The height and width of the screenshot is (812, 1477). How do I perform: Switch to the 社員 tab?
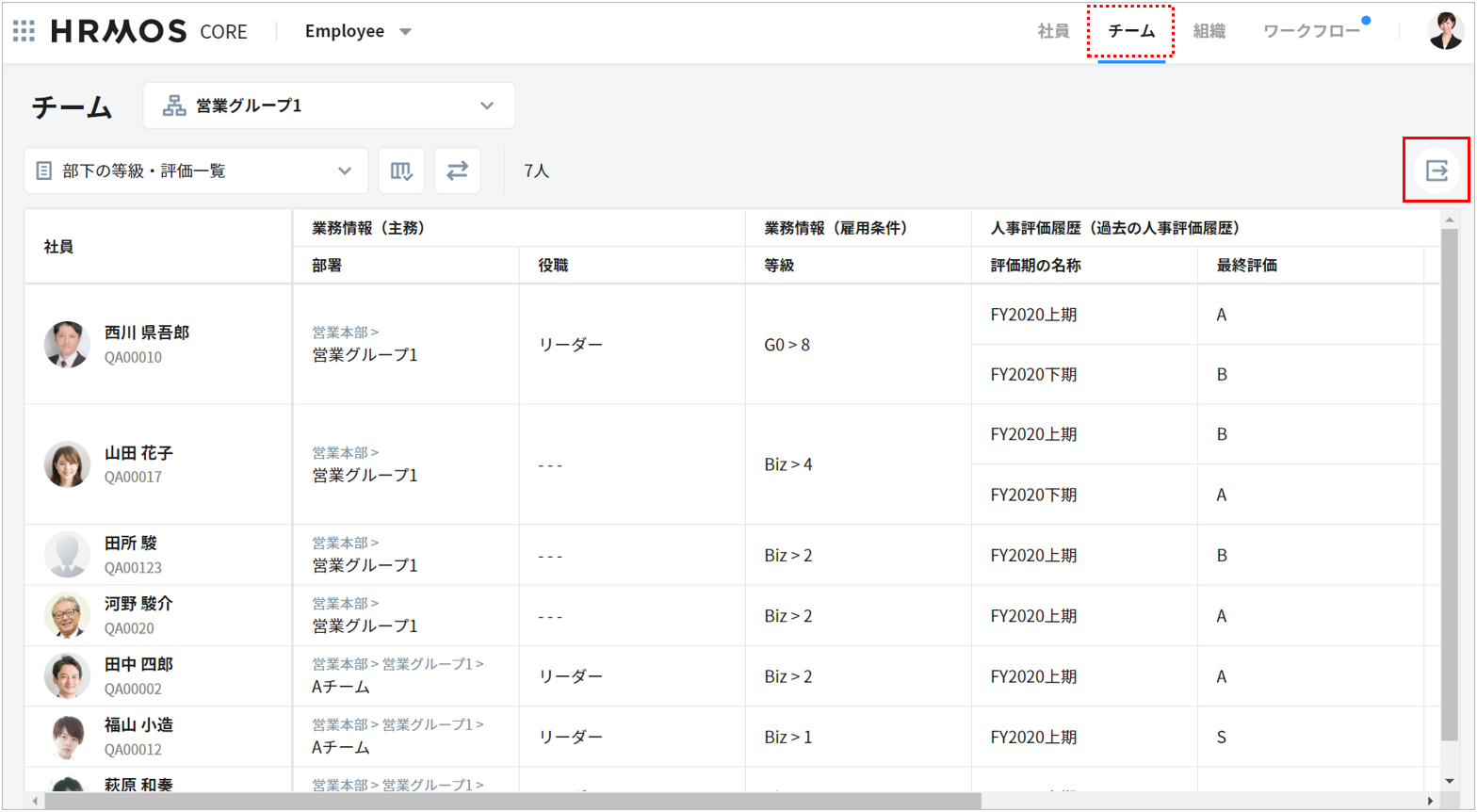tap(1053, 31)
